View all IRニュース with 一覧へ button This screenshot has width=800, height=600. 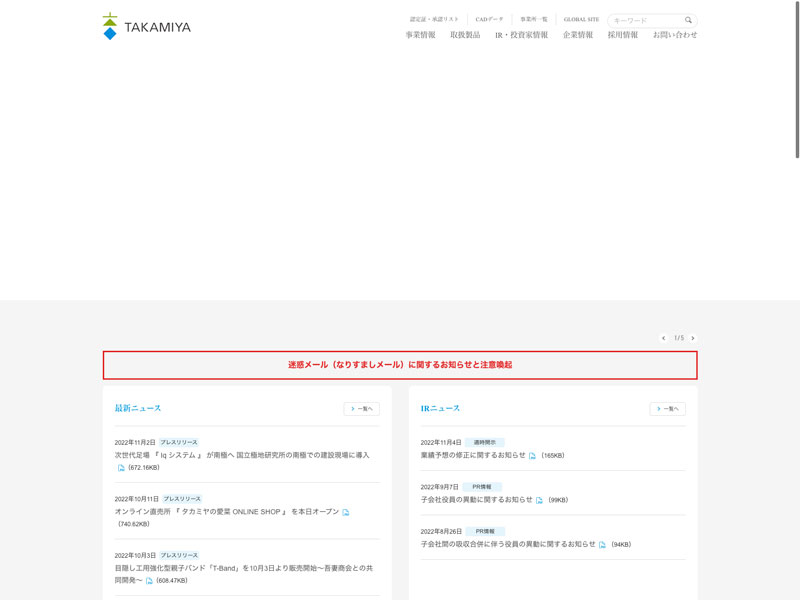tap(667, 409)
